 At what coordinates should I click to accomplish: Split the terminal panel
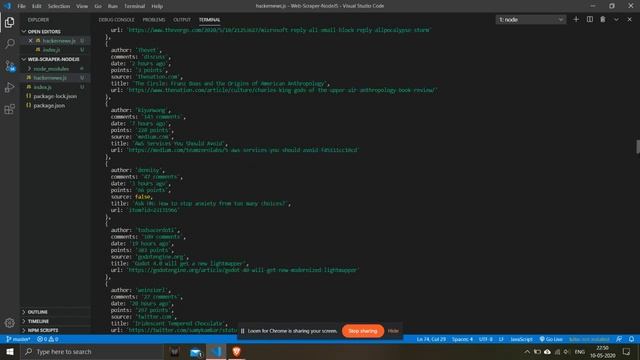click(x=590, y=19)
